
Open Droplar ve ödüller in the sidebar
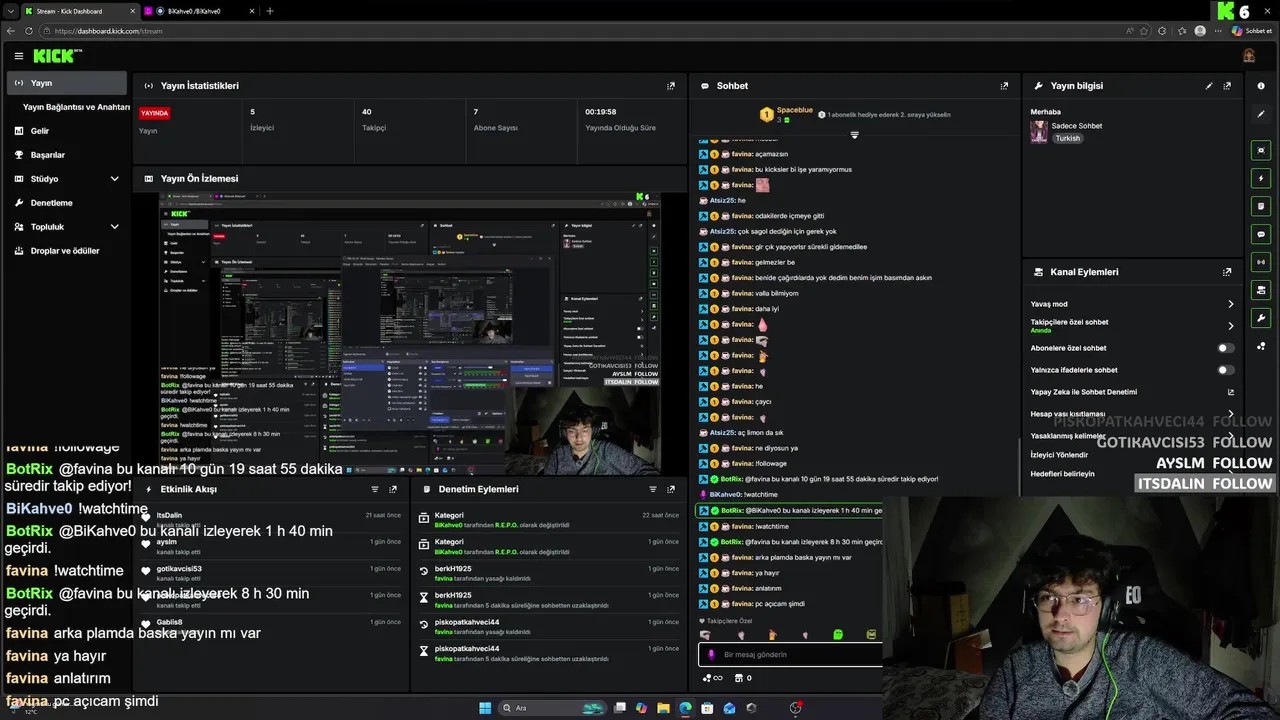[x=65, y=251]
